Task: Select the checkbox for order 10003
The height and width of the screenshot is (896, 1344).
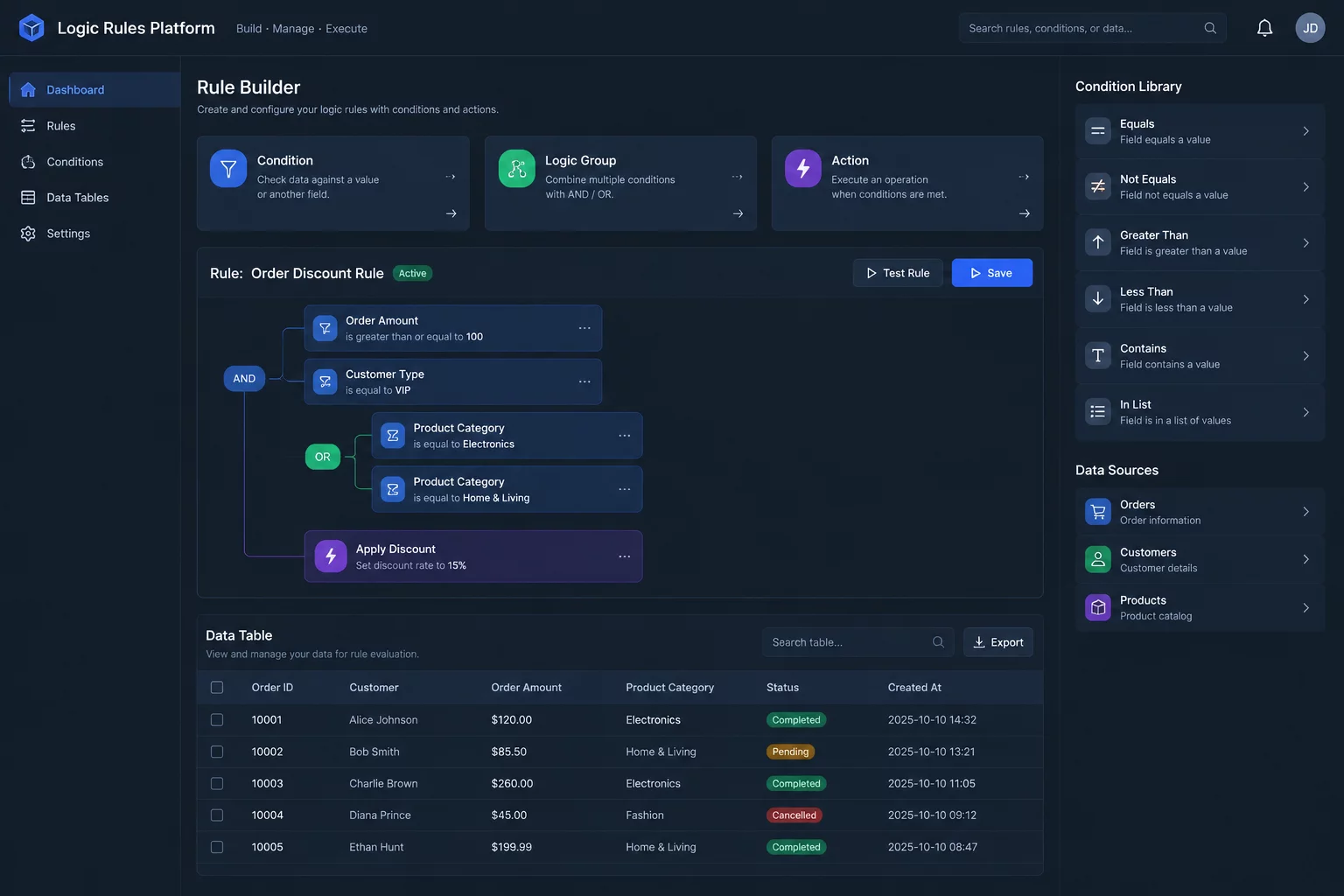Action: click(217, 784)
